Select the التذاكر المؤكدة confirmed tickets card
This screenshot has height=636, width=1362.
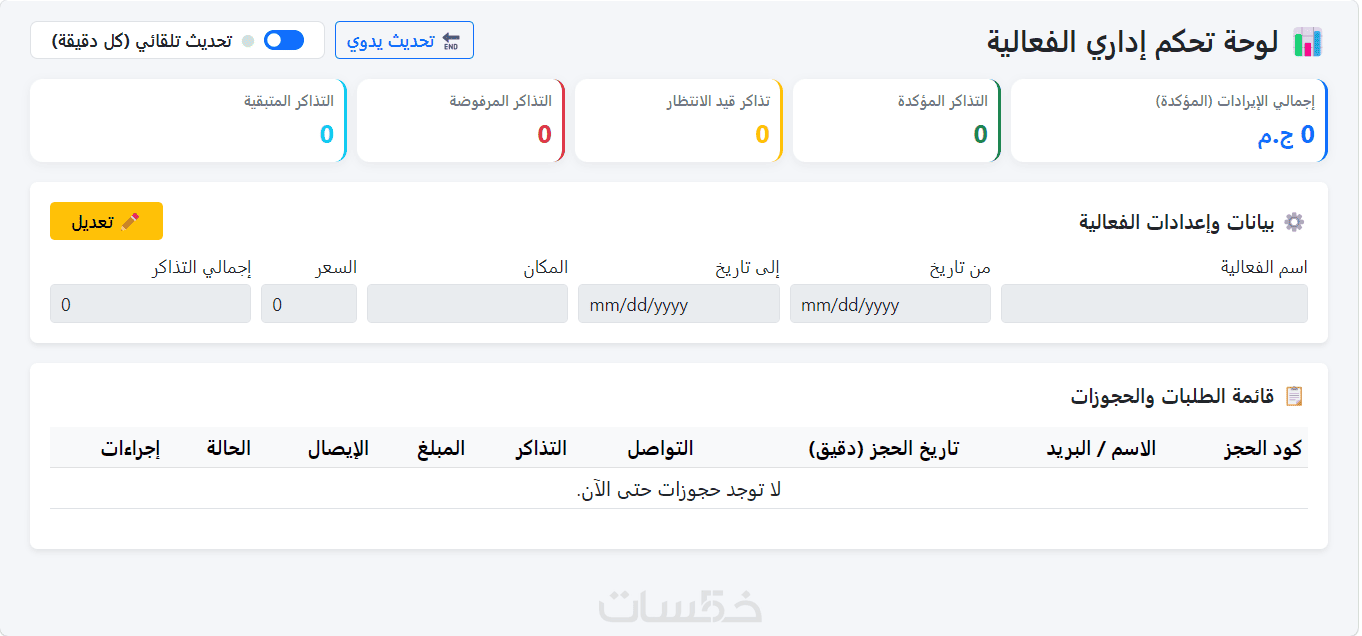point(897,120)
